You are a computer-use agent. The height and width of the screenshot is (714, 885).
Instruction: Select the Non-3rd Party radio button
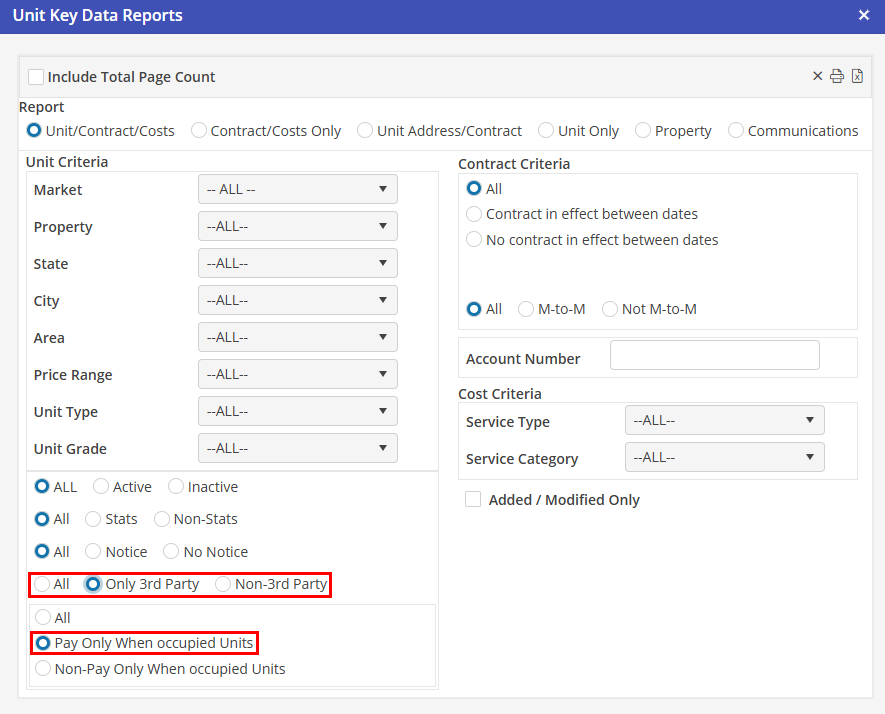(x=224, y=584)
